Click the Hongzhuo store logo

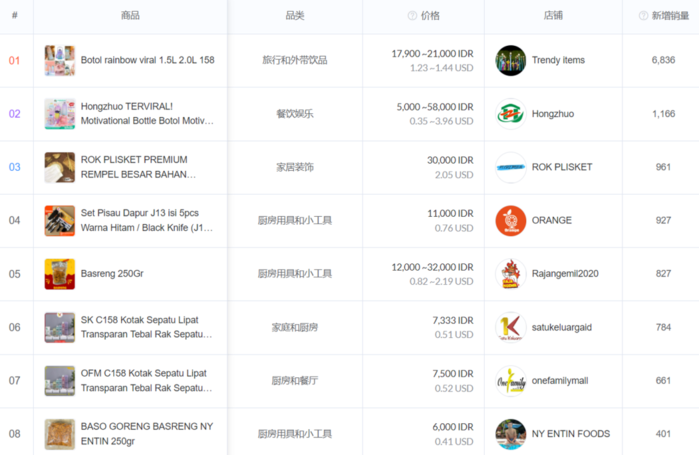click(510, 114)
